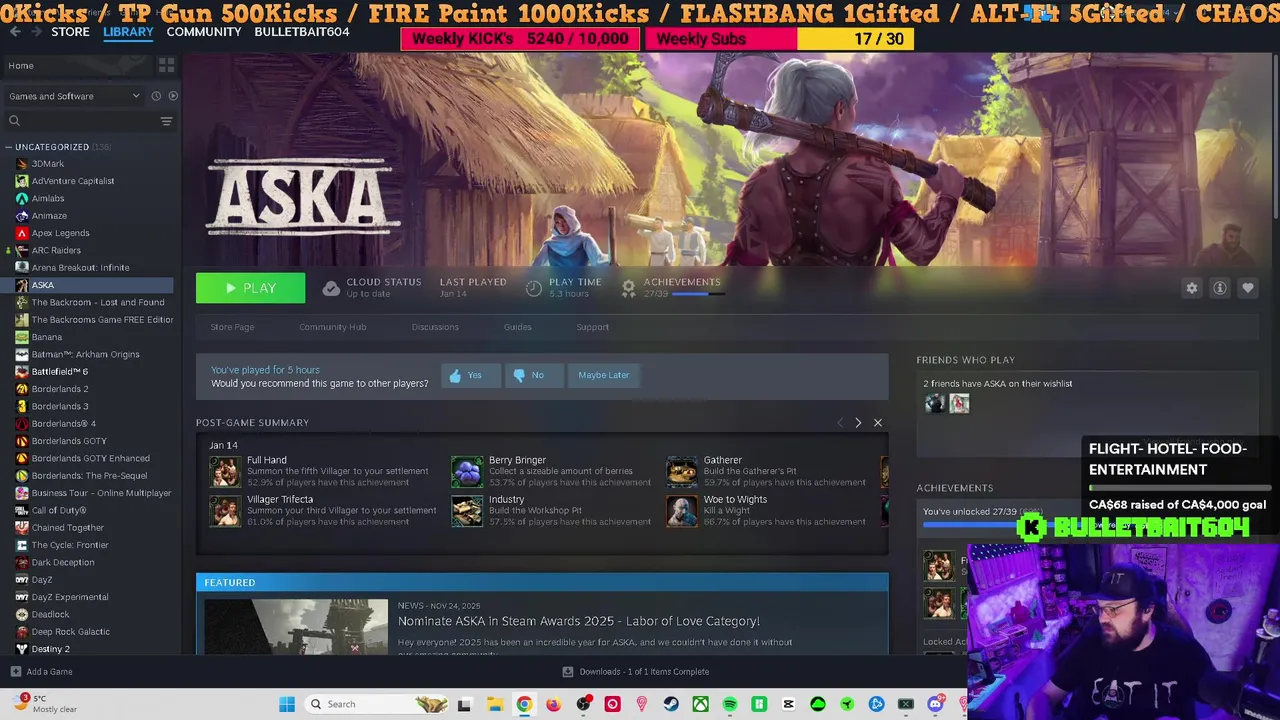Click the cloud status icon
The width and height of the screenshot is (1280, 720).
(x=331, y=288)
